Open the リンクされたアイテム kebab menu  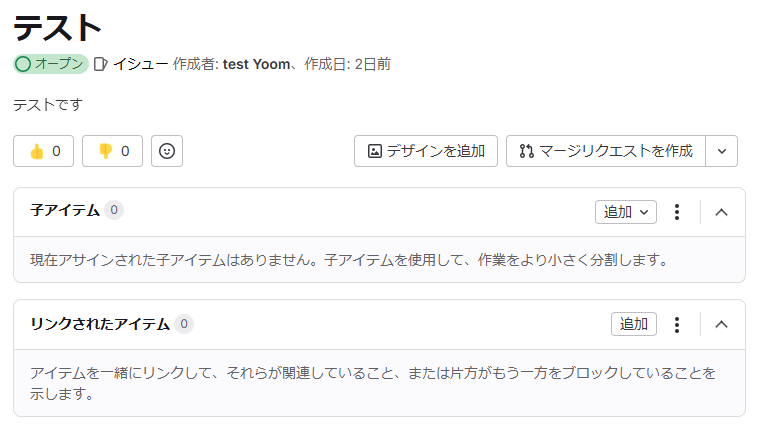677,324
